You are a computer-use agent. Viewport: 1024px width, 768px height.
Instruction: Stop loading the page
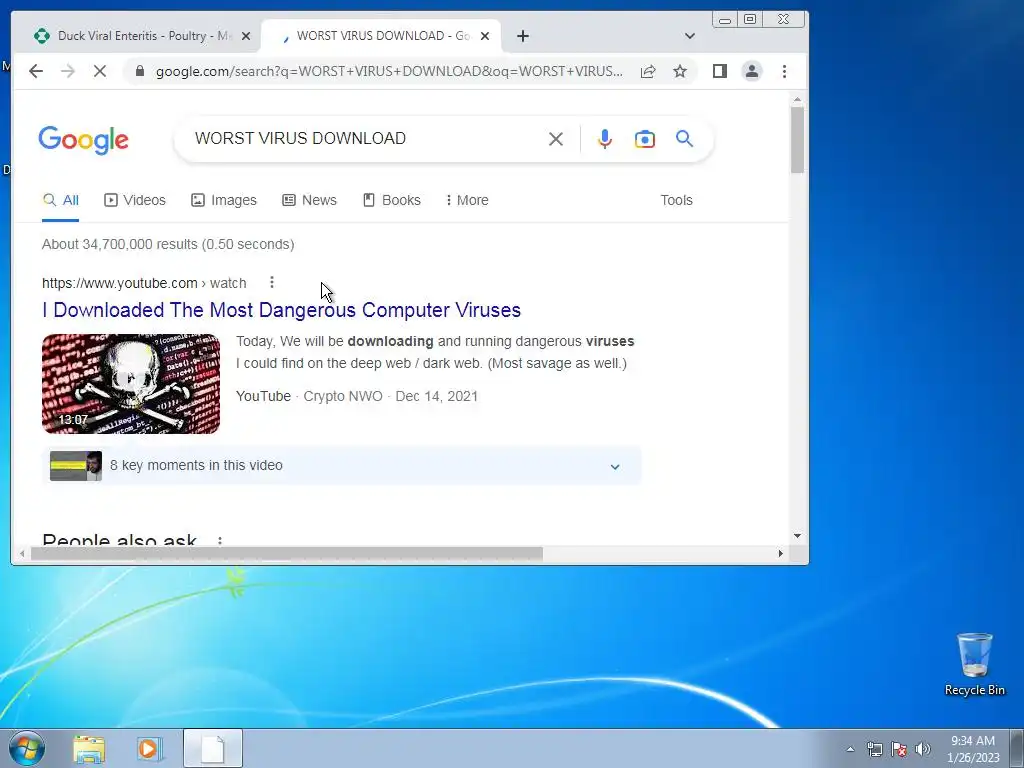coord(100,71)
